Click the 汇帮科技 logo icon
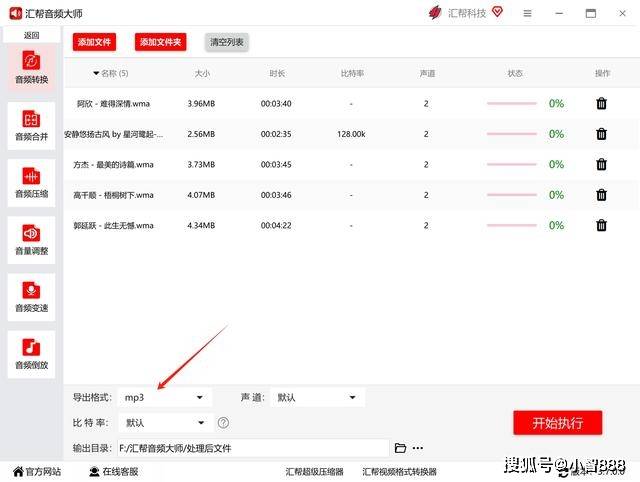640x482 pixels. coord(435,13)
